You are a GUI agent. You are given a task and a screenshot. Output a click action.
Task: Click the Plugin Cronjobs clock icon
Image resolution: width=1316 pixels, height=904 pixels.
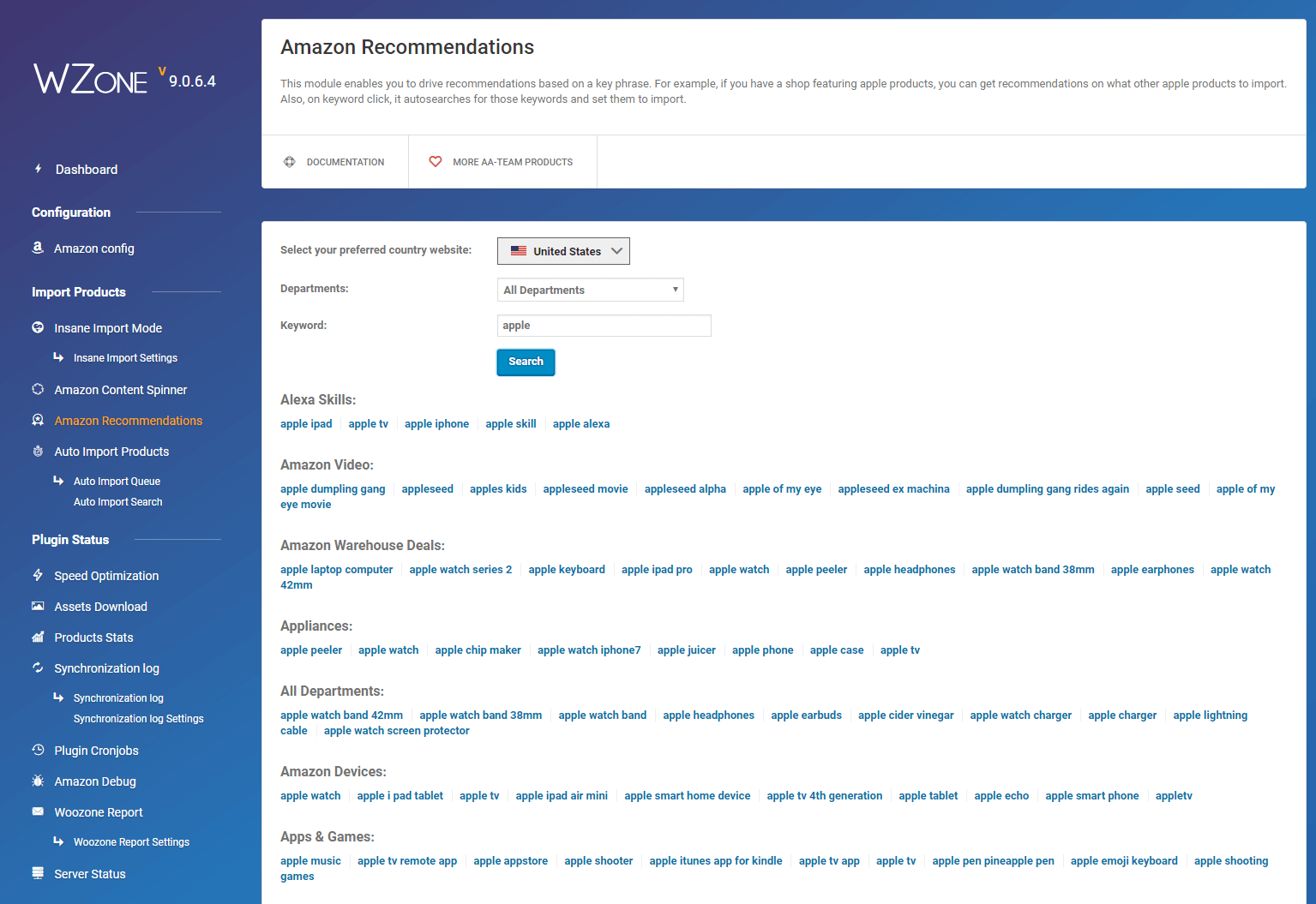pos(38,750)
